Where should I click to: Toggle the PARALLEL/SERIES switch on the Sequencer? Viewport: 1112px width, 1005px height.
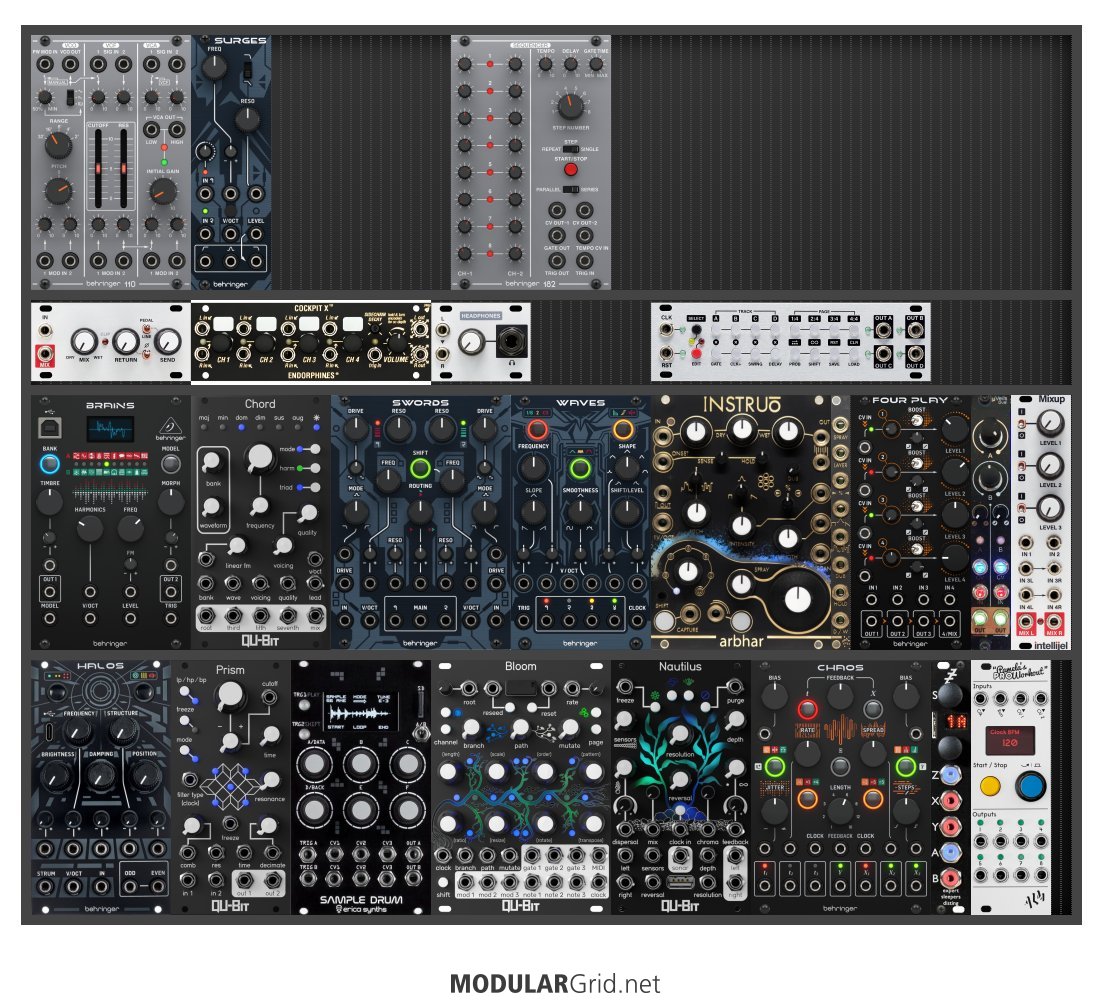[x=571, y=189]
